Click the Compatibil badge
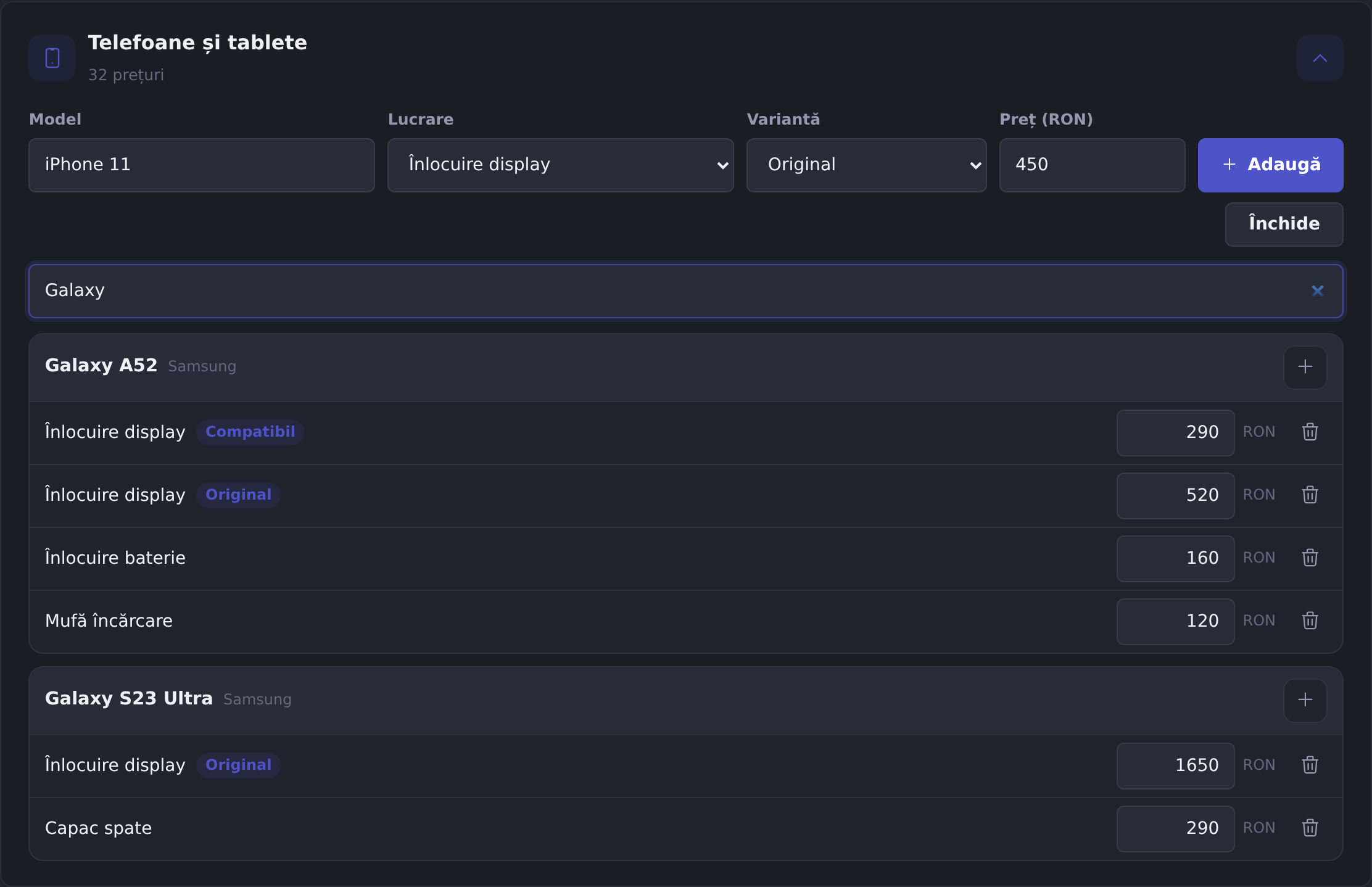This screenshot has height=887, width=1372. point(250,432)
